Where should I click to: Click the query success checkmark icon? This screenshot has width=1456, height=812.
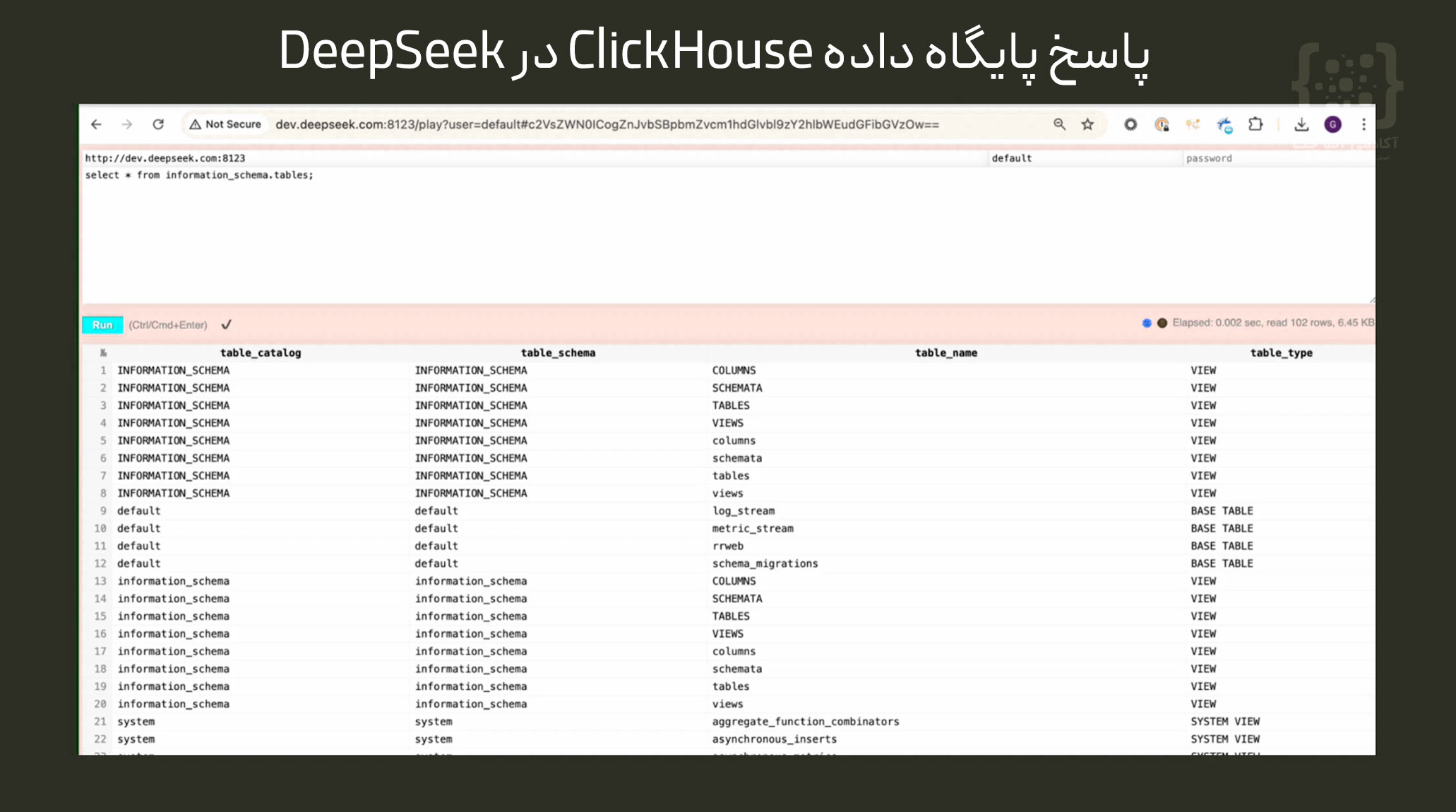point(226,325)
